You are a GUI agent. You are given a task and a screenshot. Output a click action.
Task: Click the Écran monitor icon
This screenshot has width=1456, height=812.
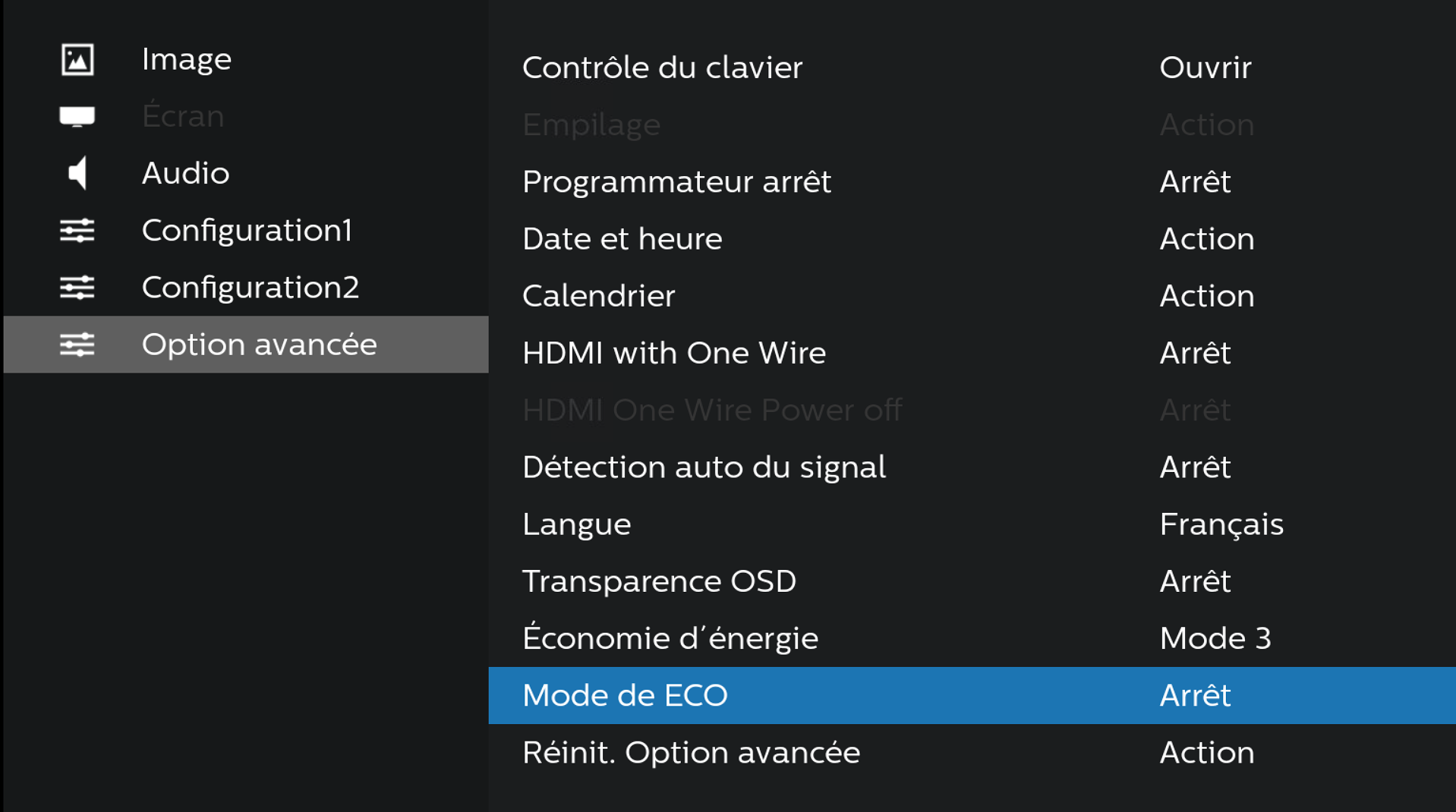(x=77, y=116)
